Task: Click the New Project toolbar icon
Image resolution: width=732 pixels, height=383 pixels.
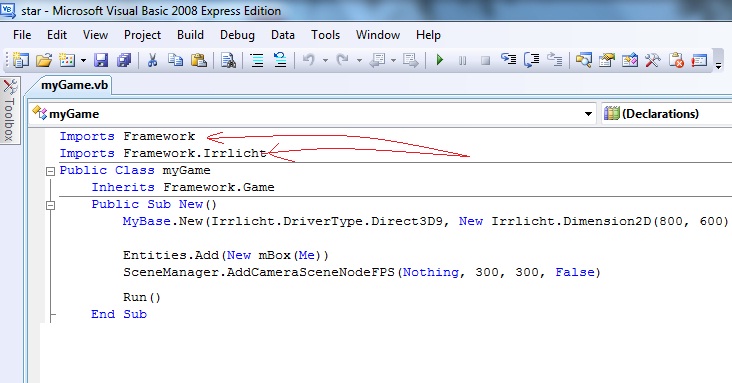Action: pyautogui.click(x=21, y=60)
